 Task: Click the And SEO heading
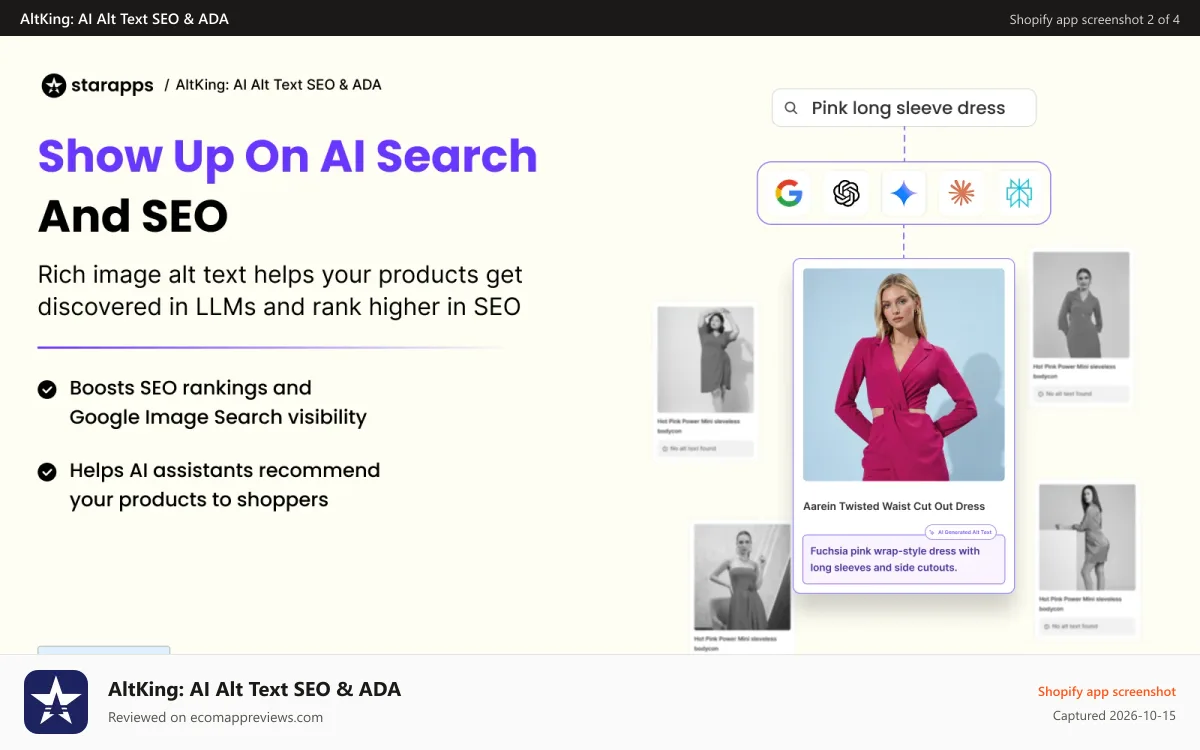pos(133,216)
